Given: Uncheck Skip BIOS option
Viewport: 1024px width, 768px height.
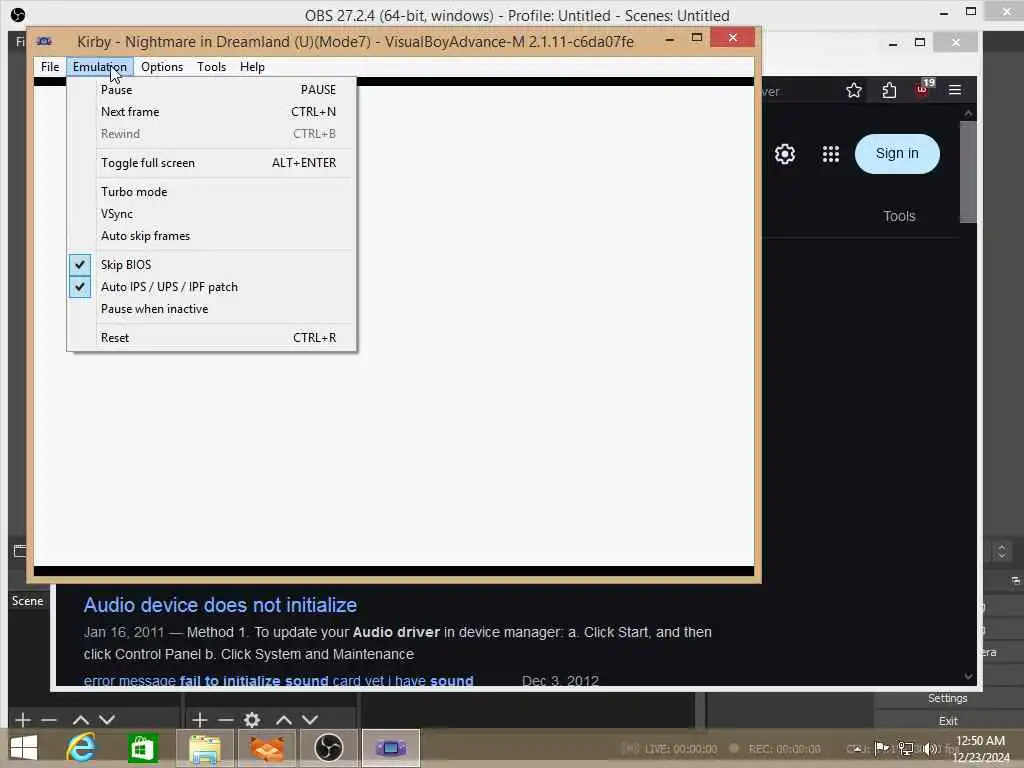Looking at the screenshot, I should coord(212,264).
